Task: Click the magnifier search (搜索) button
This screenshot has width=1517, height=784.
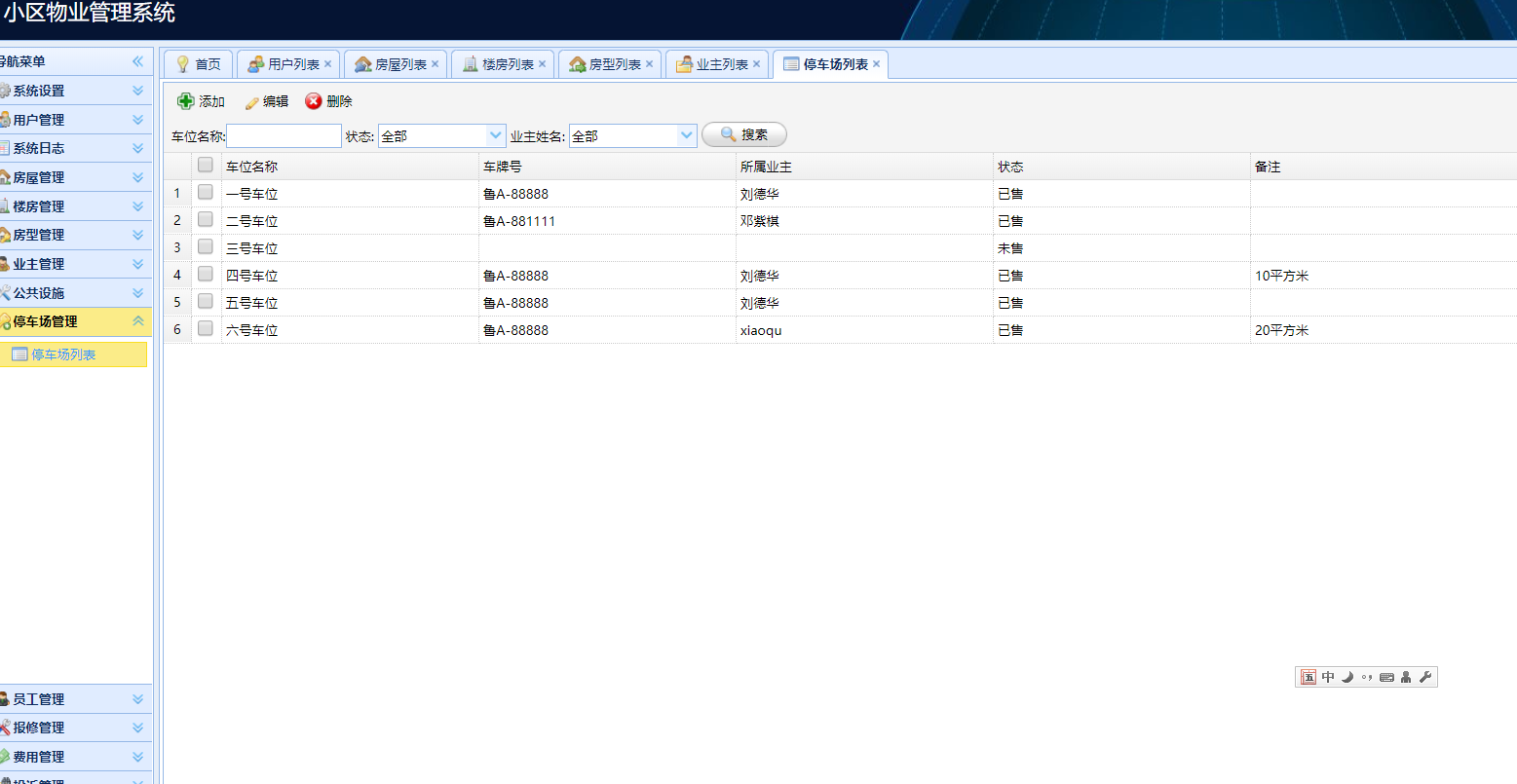Action: click(x=743, y=134)
